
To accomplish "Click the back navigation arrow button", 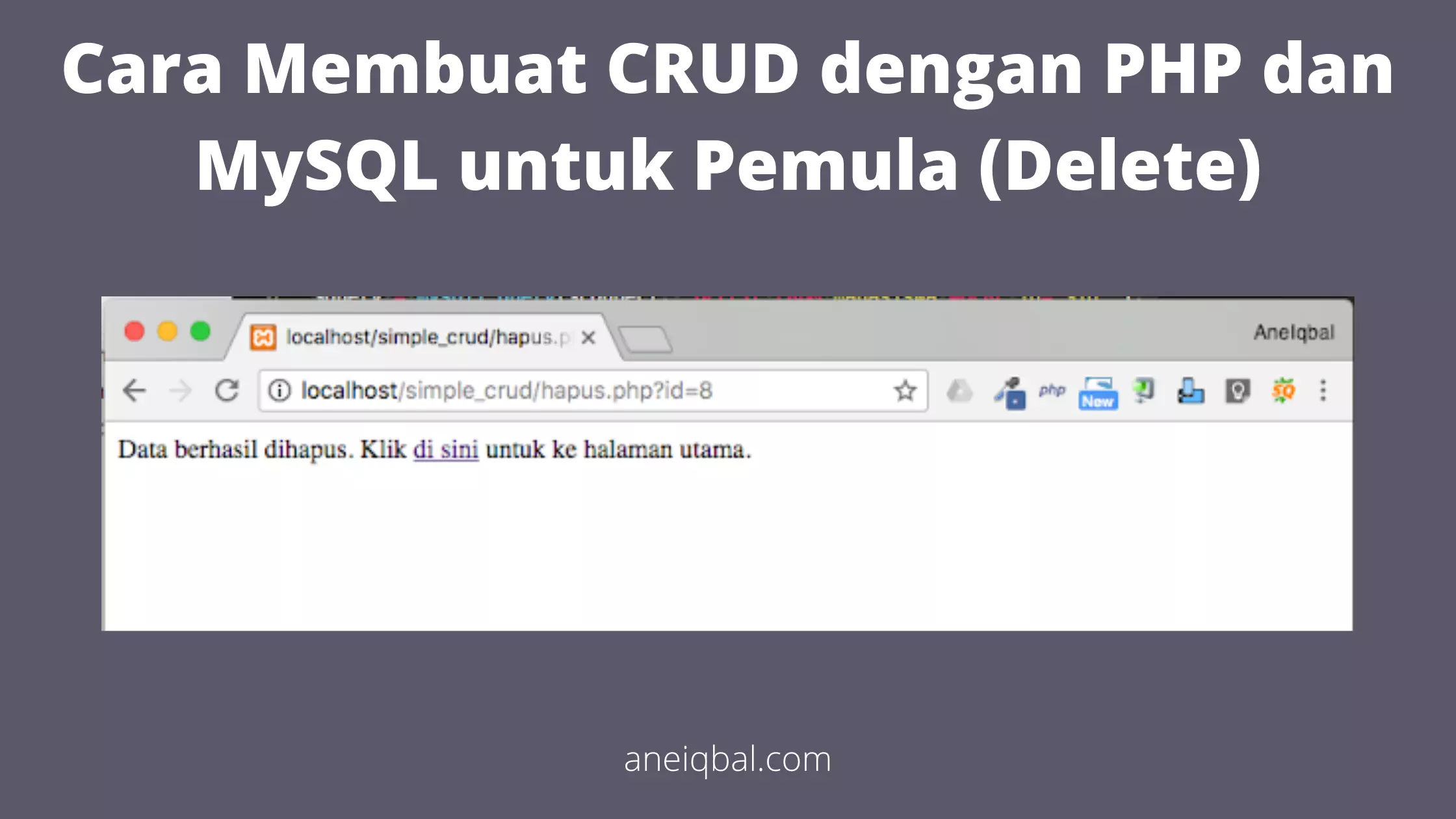I will coord(134,390).
